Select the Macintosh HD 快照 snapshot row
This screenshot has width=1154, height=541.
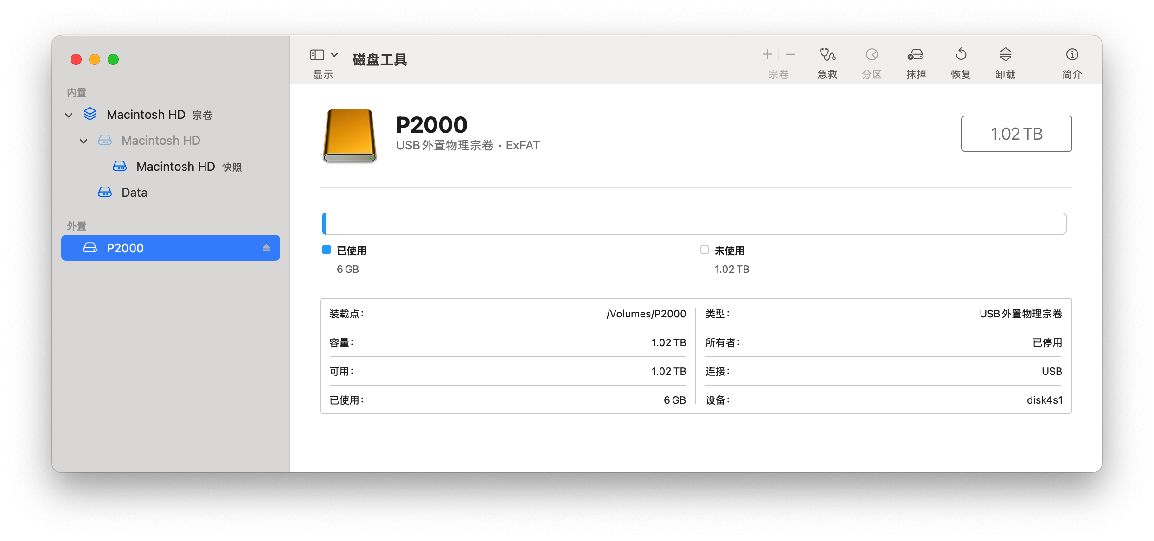(x=170, y=167)
